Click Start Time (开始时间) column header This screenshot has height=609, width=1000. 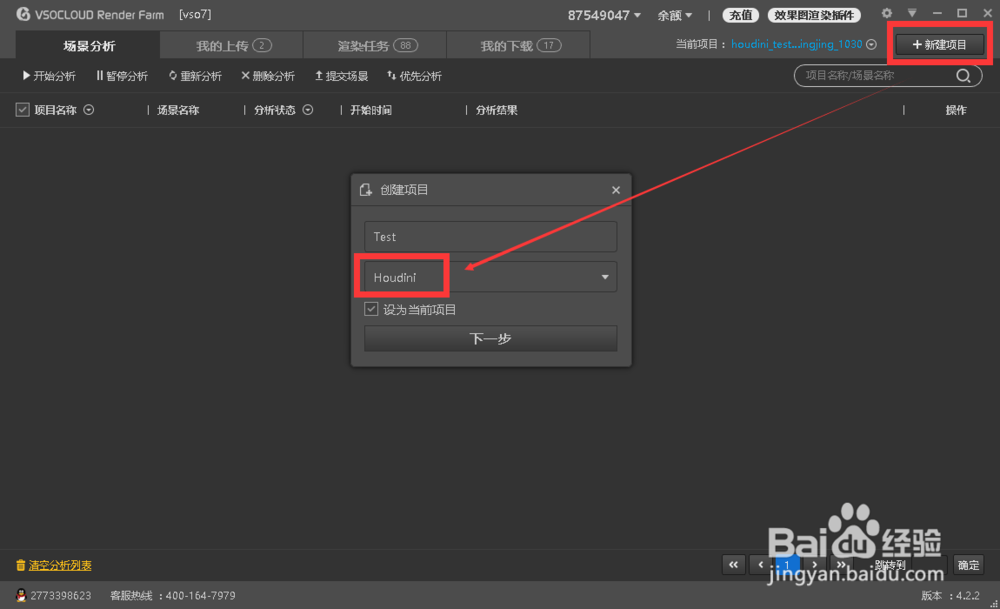point(371,110)
